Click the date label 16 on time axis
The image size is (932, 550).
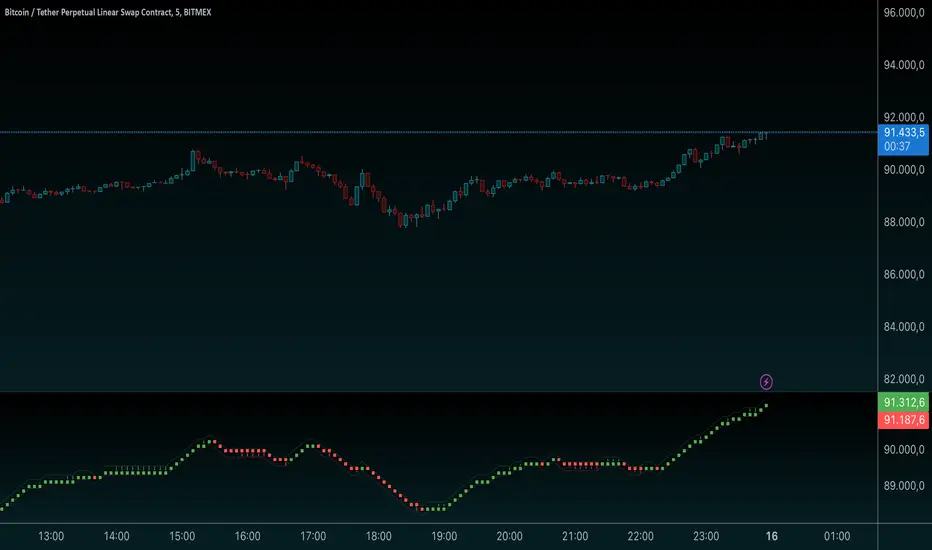click(x=772, y=536)
